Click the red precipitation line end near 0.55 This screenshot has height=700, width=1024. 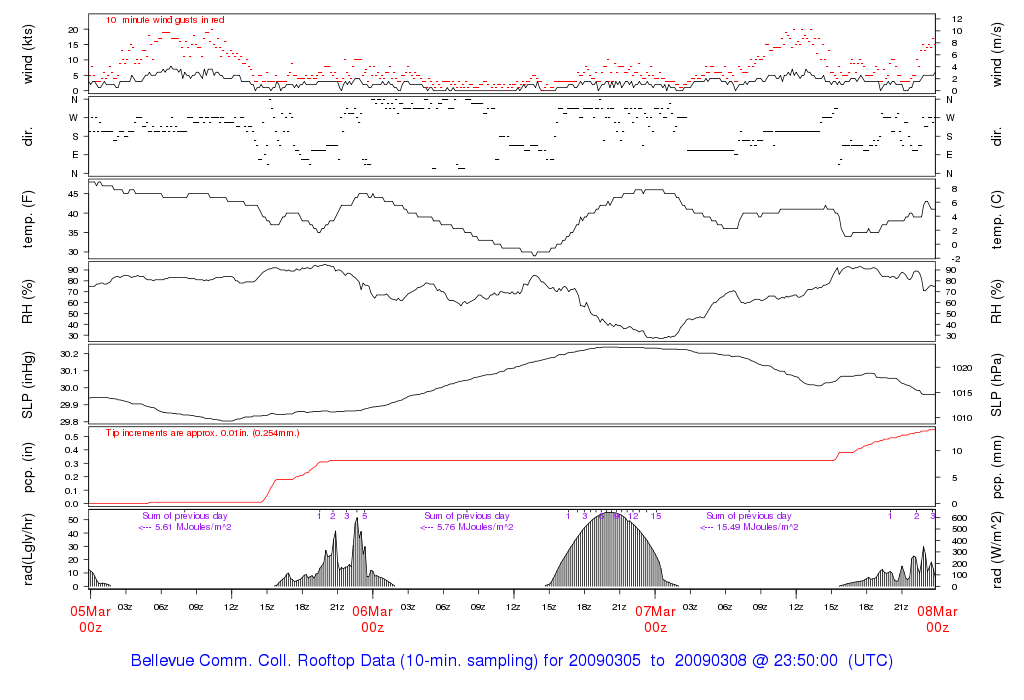933,429
